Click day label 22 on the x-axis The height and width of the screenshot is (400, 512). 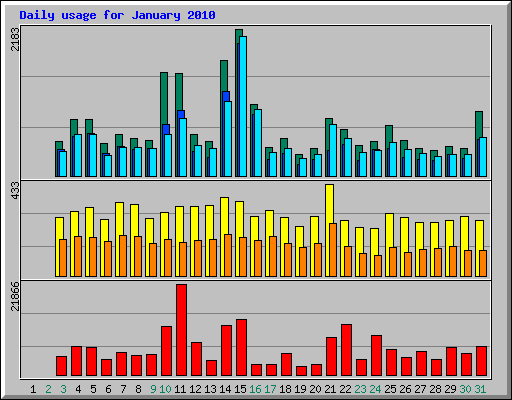[345, 389]
